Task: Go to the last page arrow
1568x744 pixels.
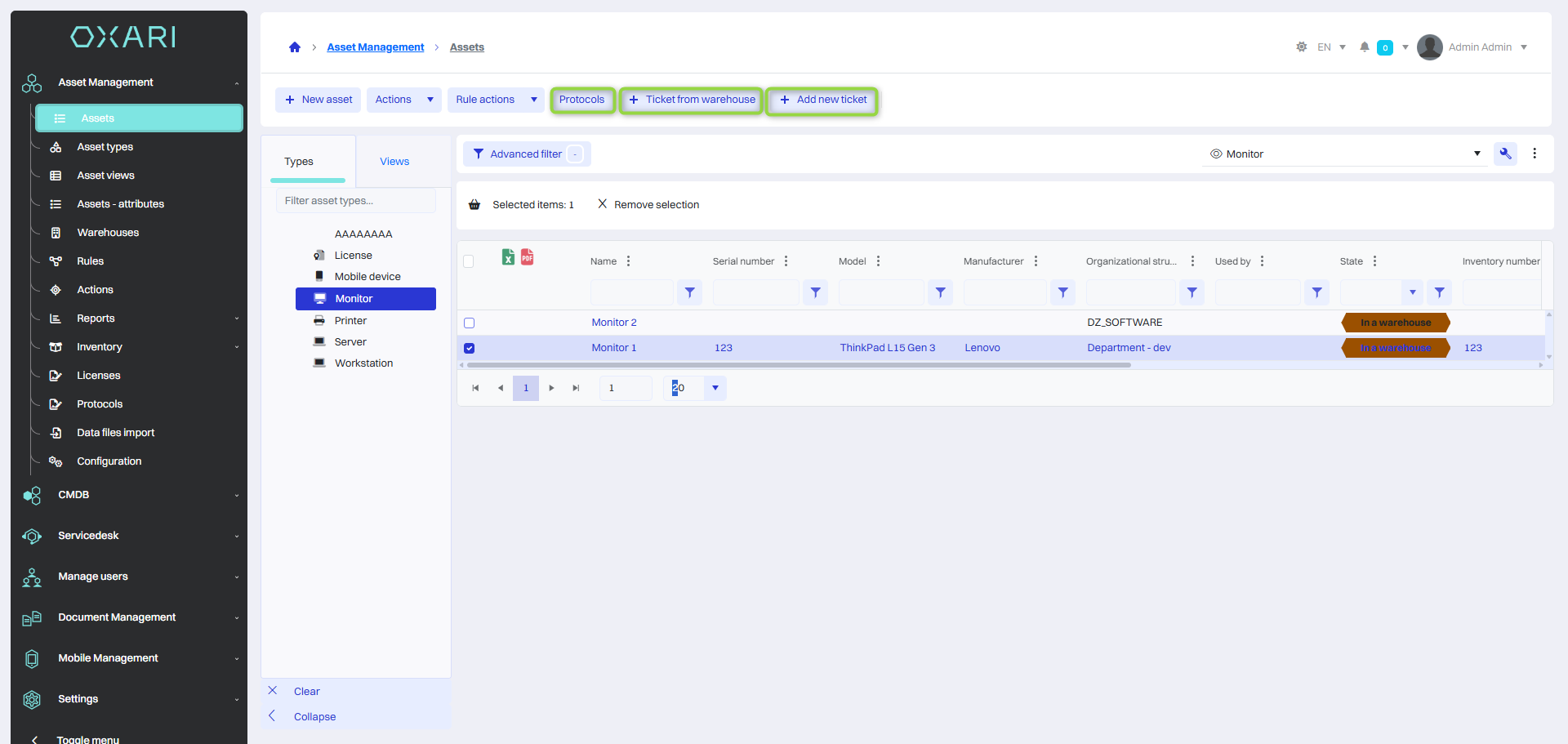Action: tap(576, 388)
